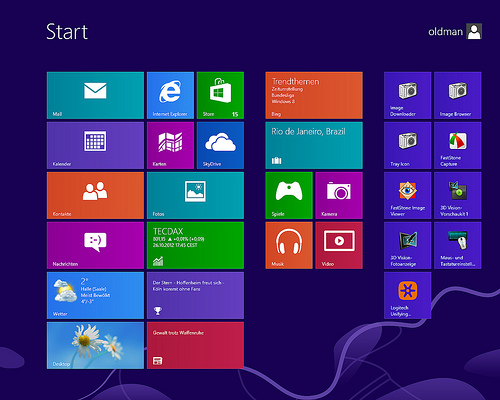Open the Kontakte people tile
Image resolution: width=500 pixels, height=400 pixels.
pos(95,195)
